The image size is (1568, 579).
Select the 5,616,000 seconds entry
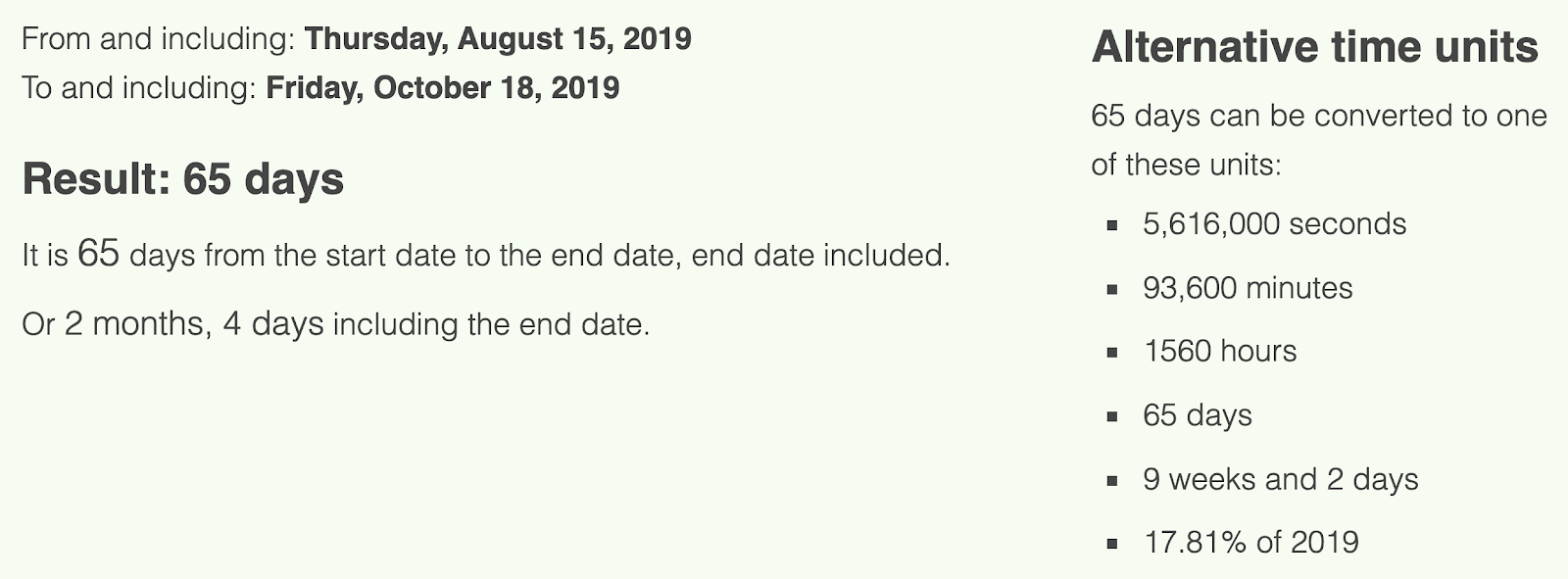1274,223
